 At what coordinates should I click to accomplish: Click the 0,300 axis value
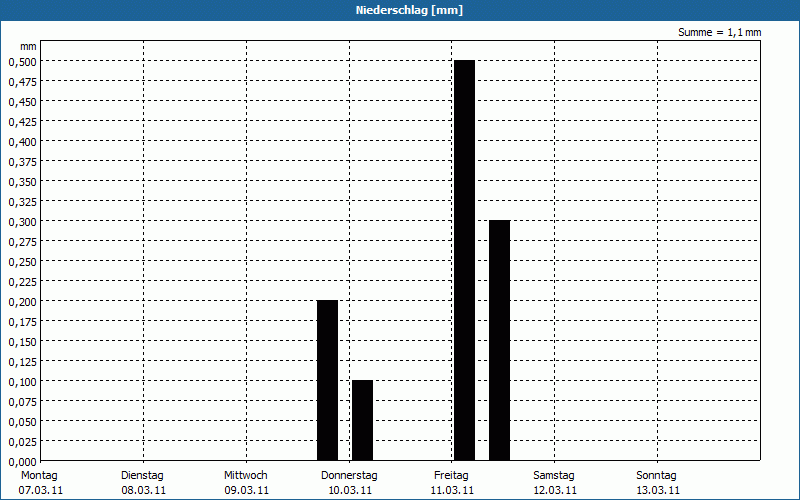[x=23, y=222]
